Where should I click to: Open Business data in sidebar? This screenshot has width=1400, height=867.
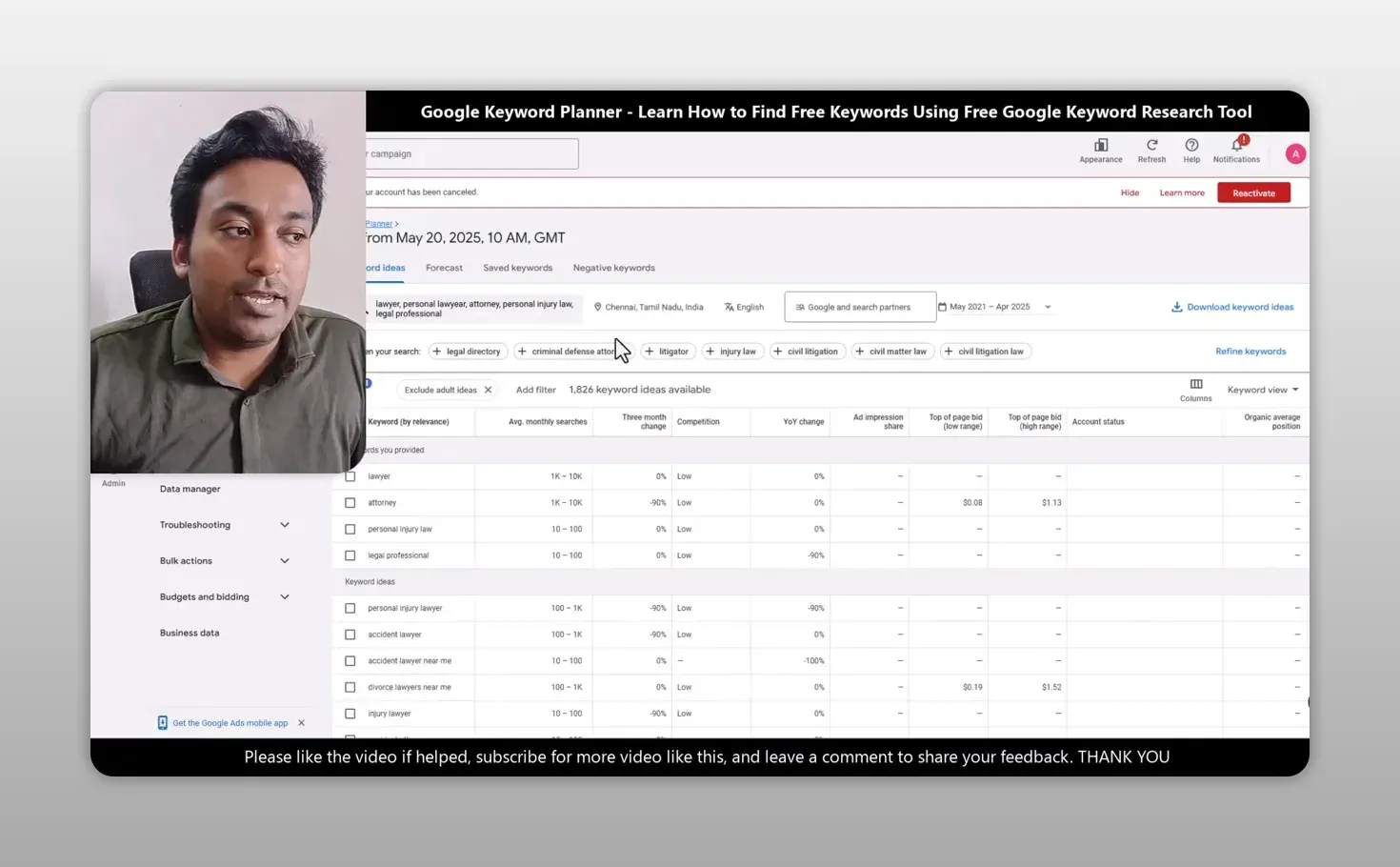(x=190, y=633)
